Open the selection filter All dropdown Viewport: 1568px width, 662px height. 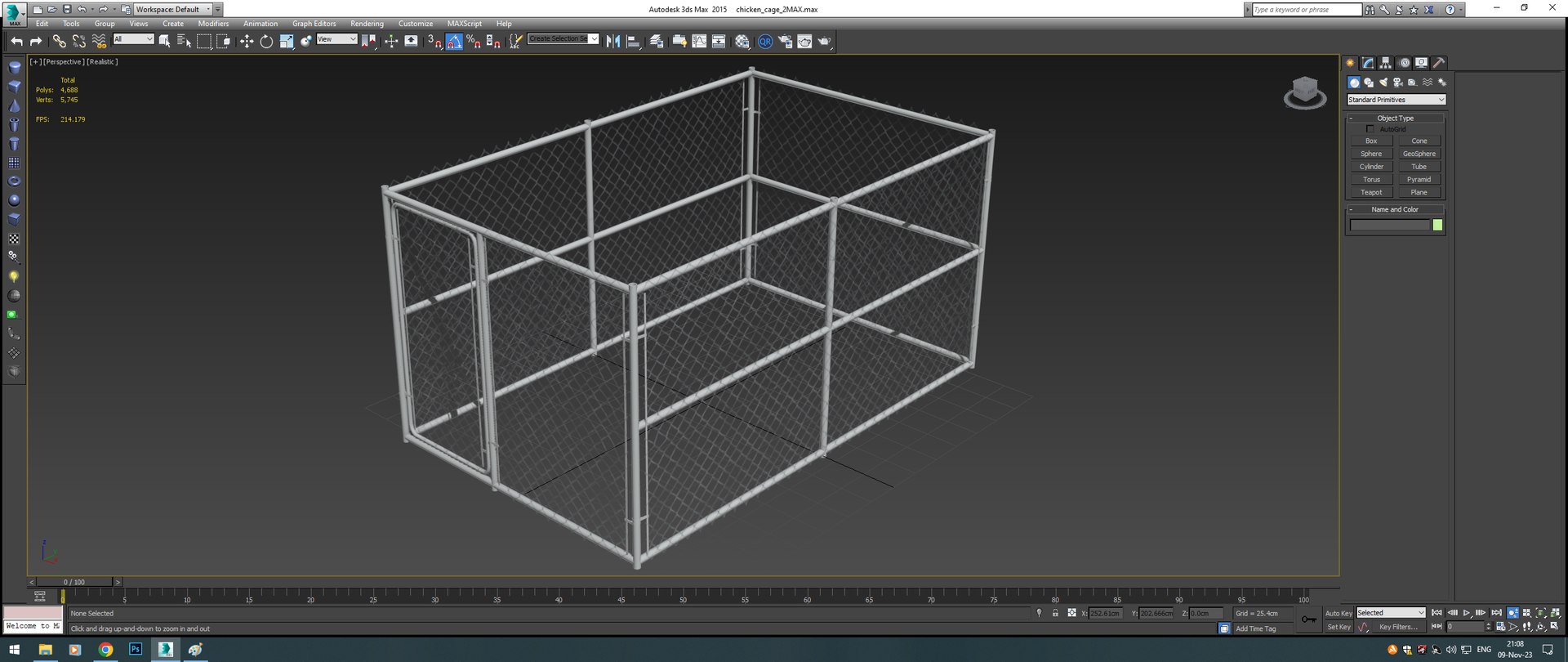[x=133, y=39]
